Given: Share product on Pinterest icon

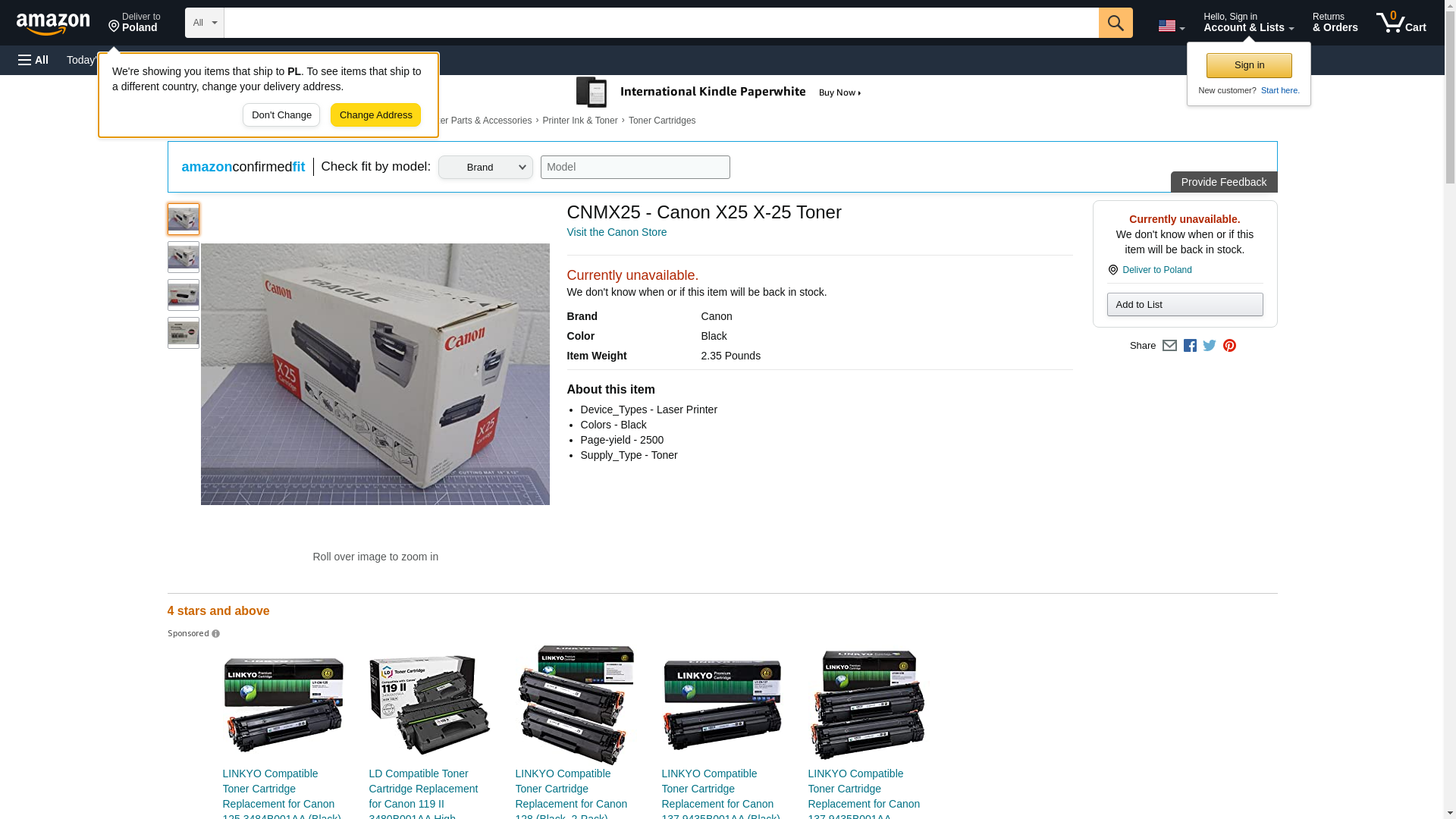Looking at the screenshot, I should 1229,346.
